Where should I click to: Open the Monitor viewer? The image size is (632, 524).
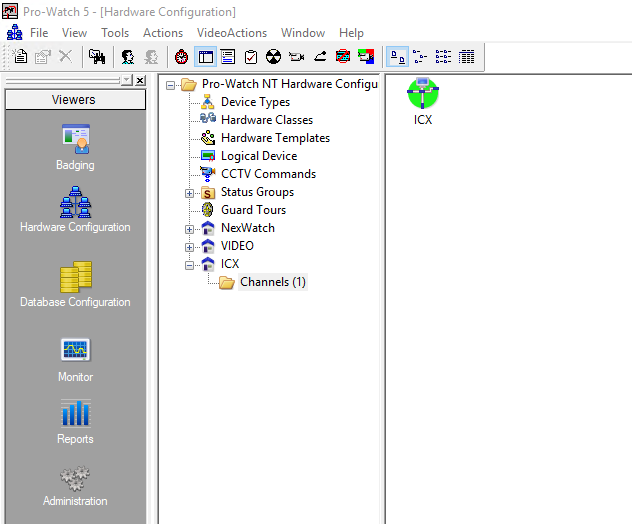click(x=75, y=358)
